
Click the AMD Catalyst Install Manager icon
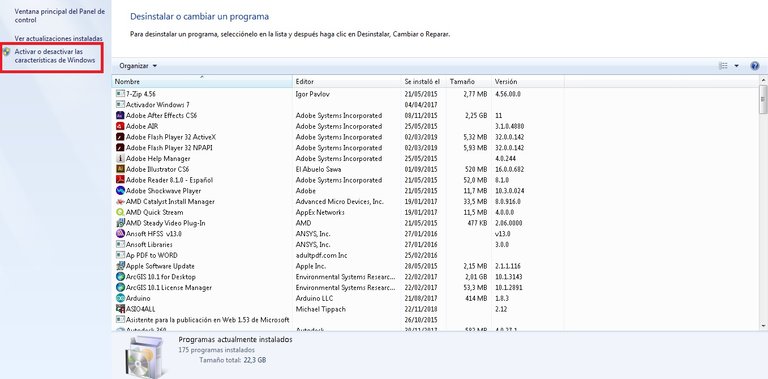(x=120, y=201)
